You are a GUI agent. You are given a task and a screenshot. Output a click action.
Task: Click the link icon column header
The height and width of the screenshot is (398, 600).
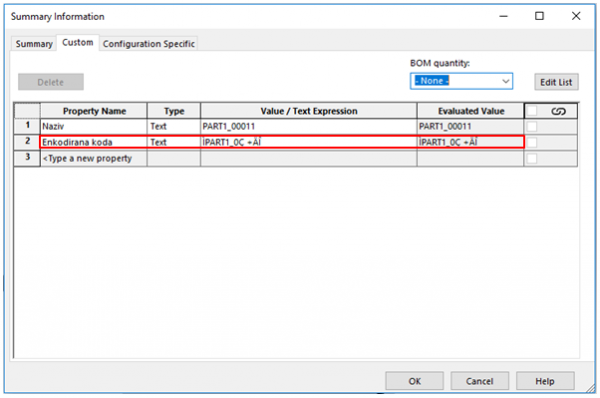(558, 111)
